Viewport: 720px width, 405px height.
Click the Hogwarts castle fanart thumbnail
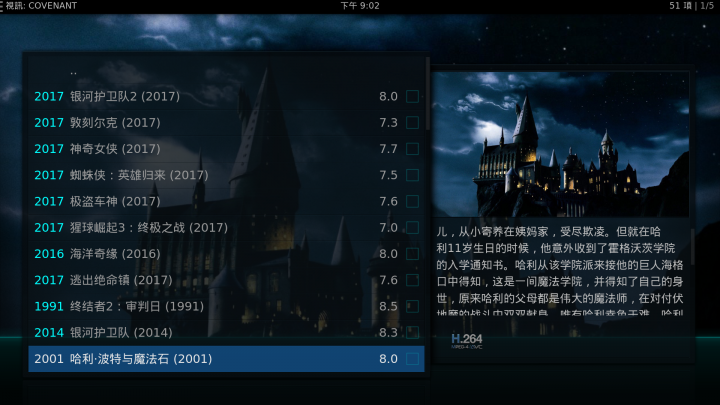[560, 144]
